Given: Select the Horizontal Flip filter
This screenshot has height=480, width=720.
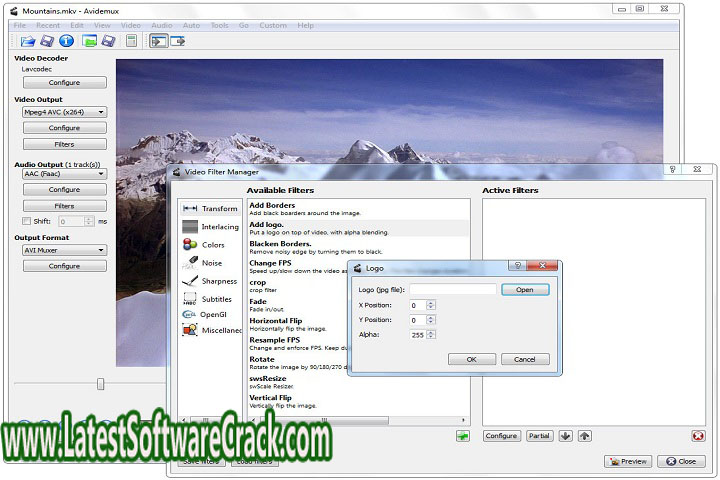Looking at the screenshot, I should 298,324.
